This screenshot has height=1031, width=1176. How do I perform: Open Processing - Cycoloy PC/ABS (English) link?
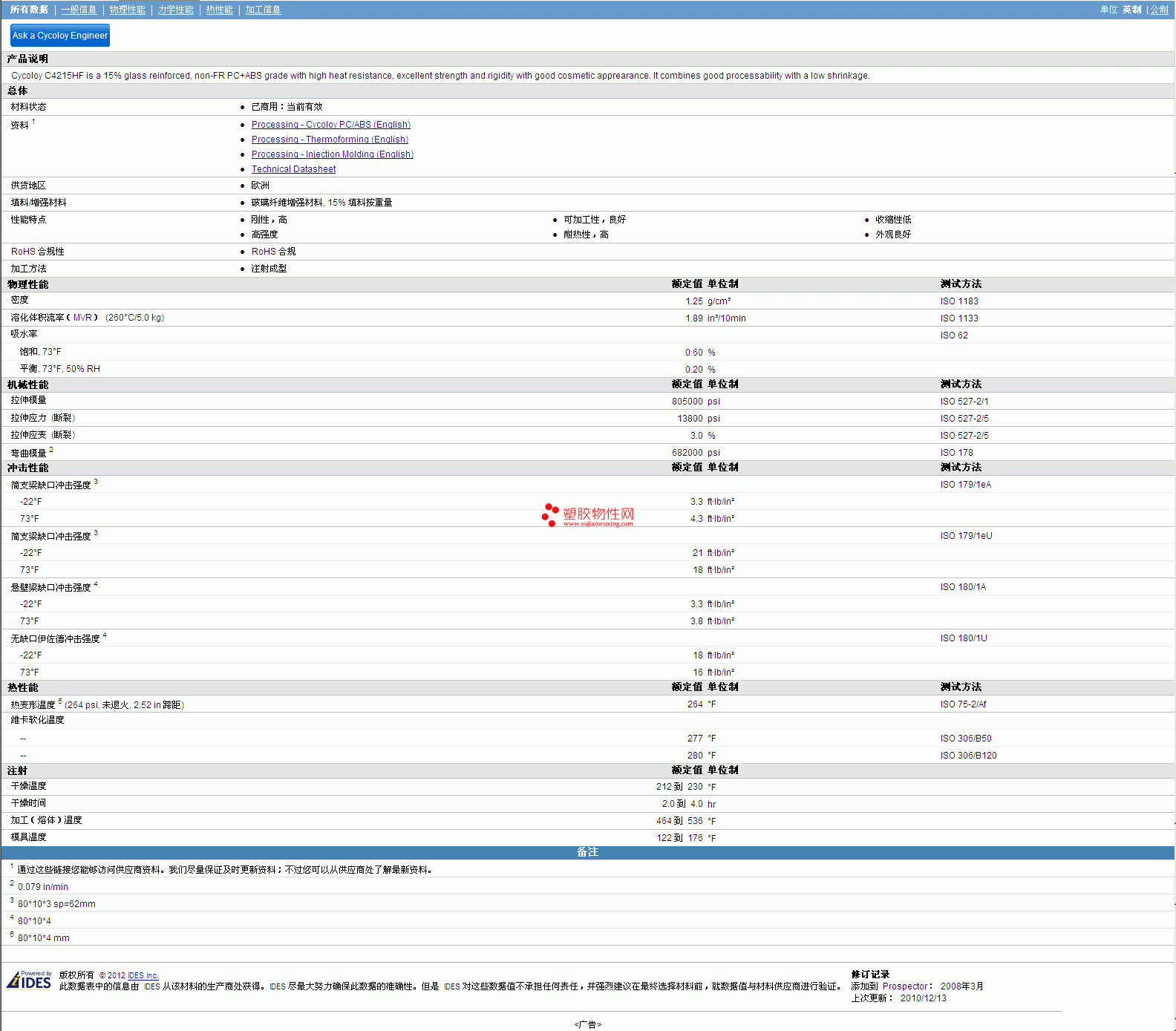(x=330, y=125)
